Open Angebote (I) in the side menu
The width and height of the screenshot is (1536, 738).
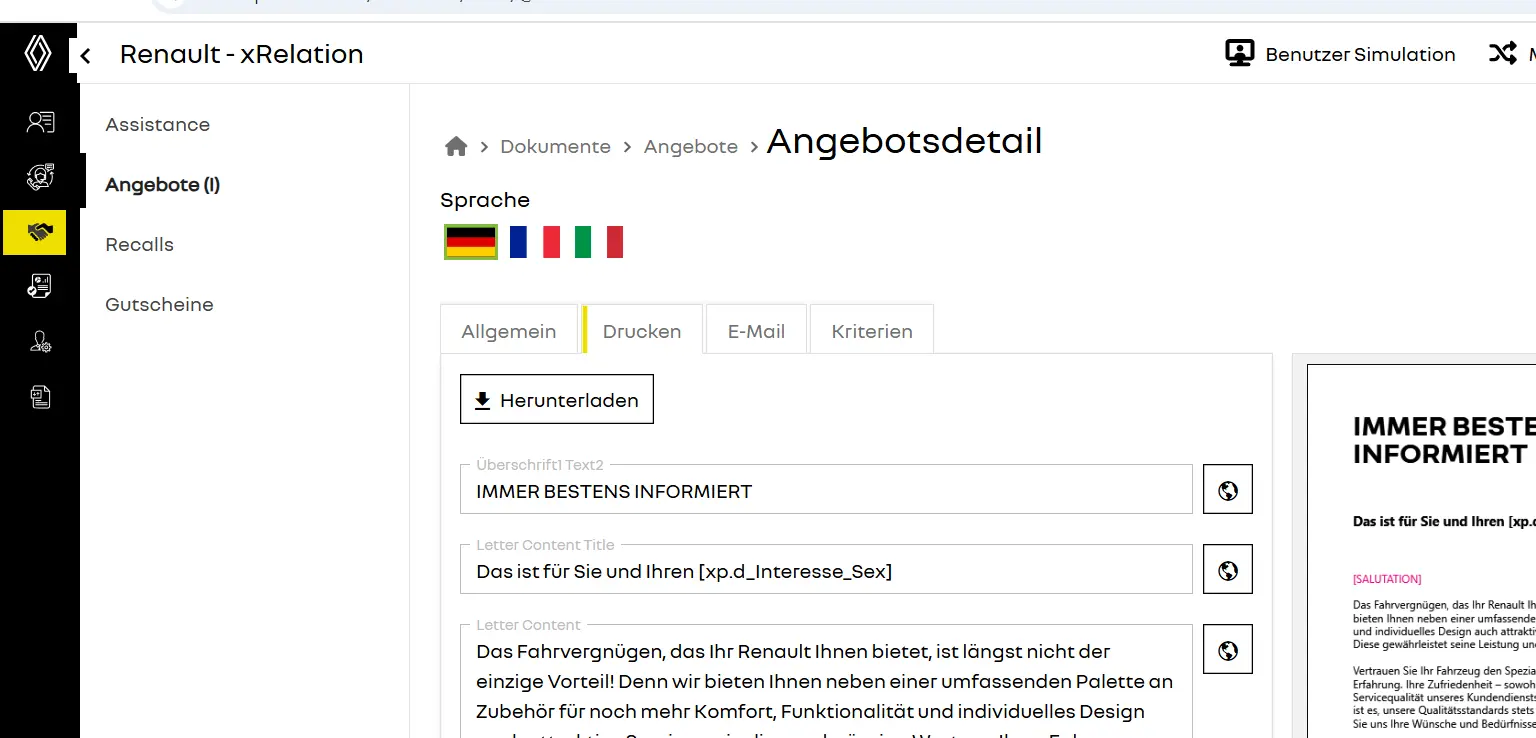(163, 185)
